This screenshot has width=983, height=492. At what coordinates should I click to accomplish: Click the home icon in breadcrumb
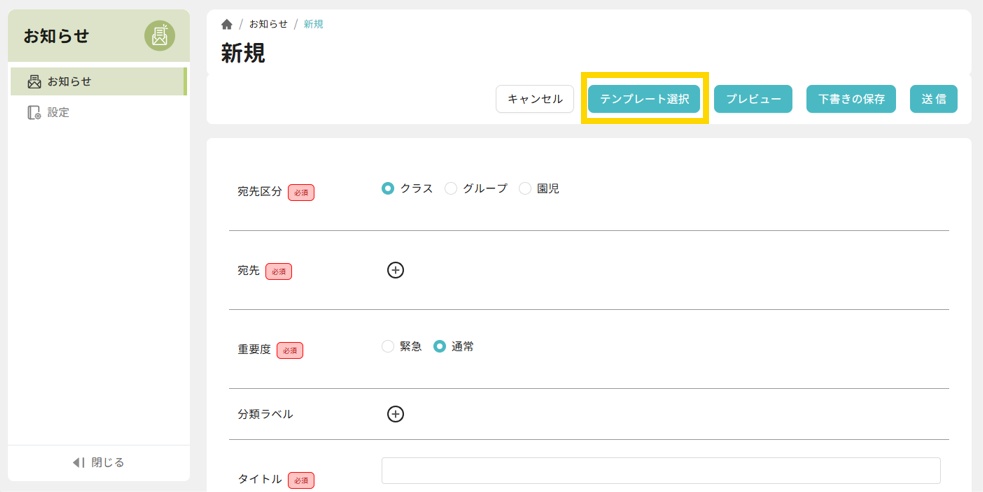click(227, 24)
